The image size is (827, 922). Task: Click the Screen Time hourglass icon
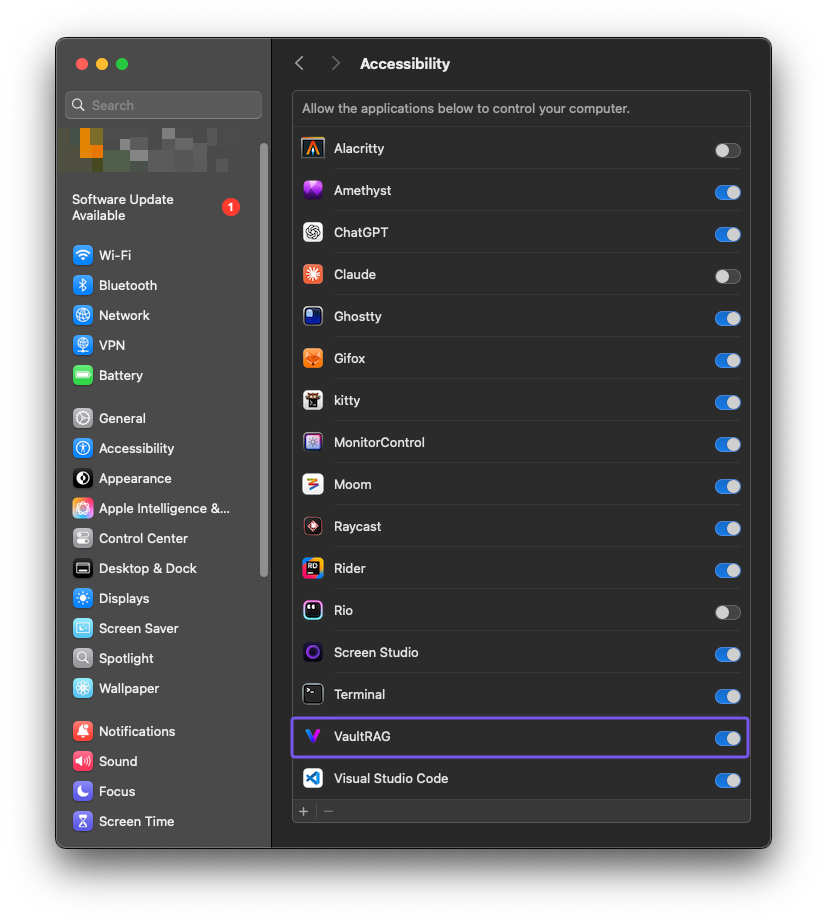[x=83, y=821]
